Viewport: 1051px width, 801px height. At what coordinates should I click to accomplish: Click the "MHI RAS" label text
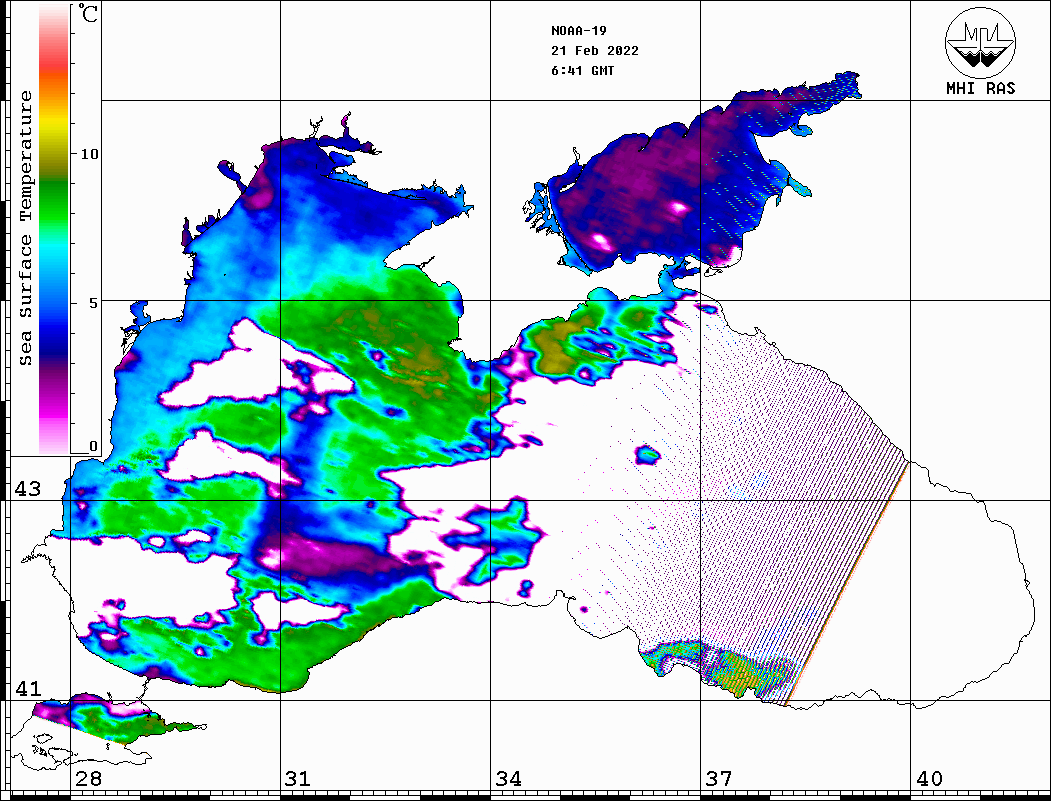(980, 88)
